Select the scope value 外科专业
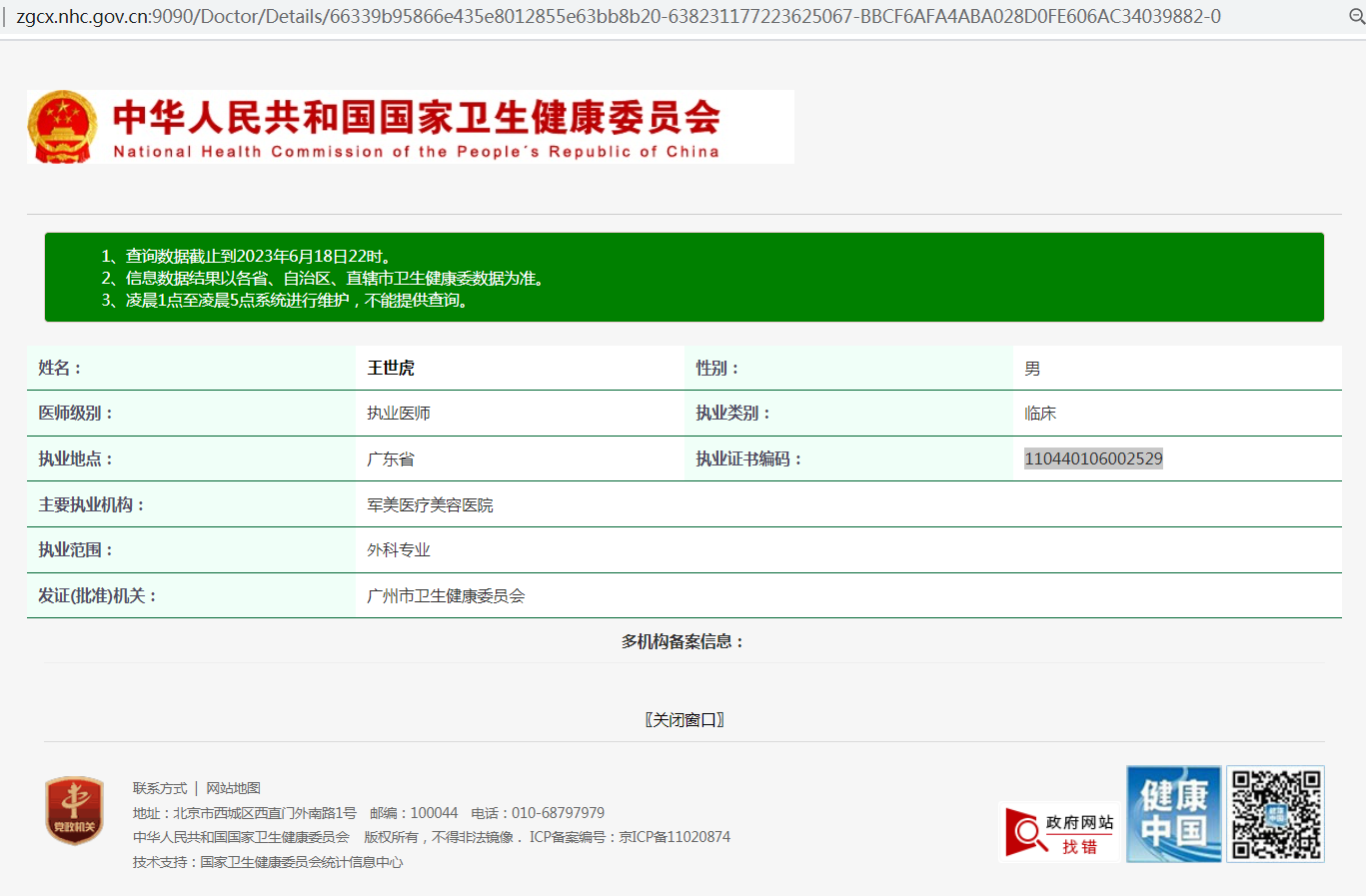The width and height of the screenshot is (1366, 896). [x=399, y=549]
